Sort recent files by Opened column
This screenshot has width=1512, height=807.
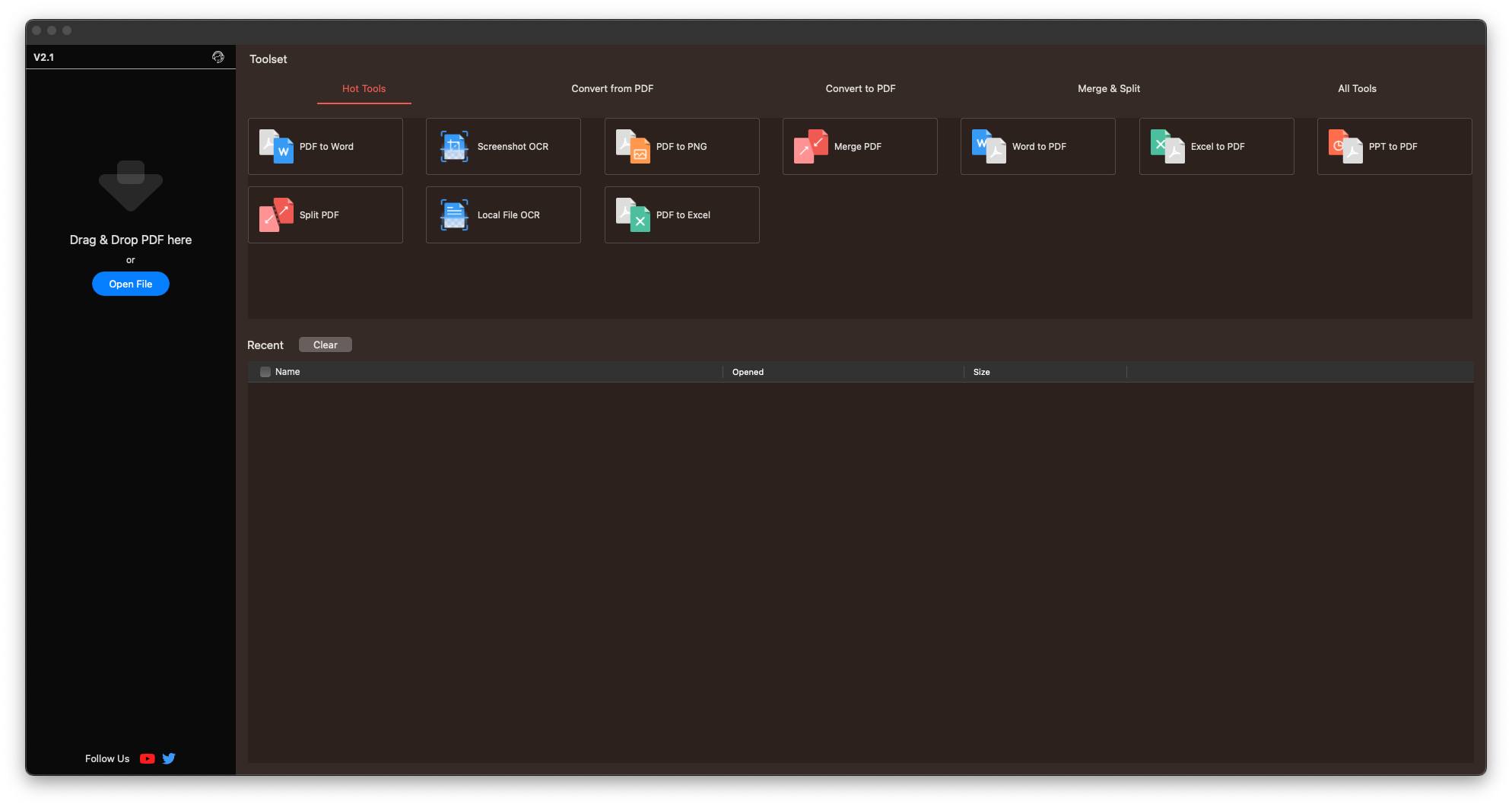(748, 372)
